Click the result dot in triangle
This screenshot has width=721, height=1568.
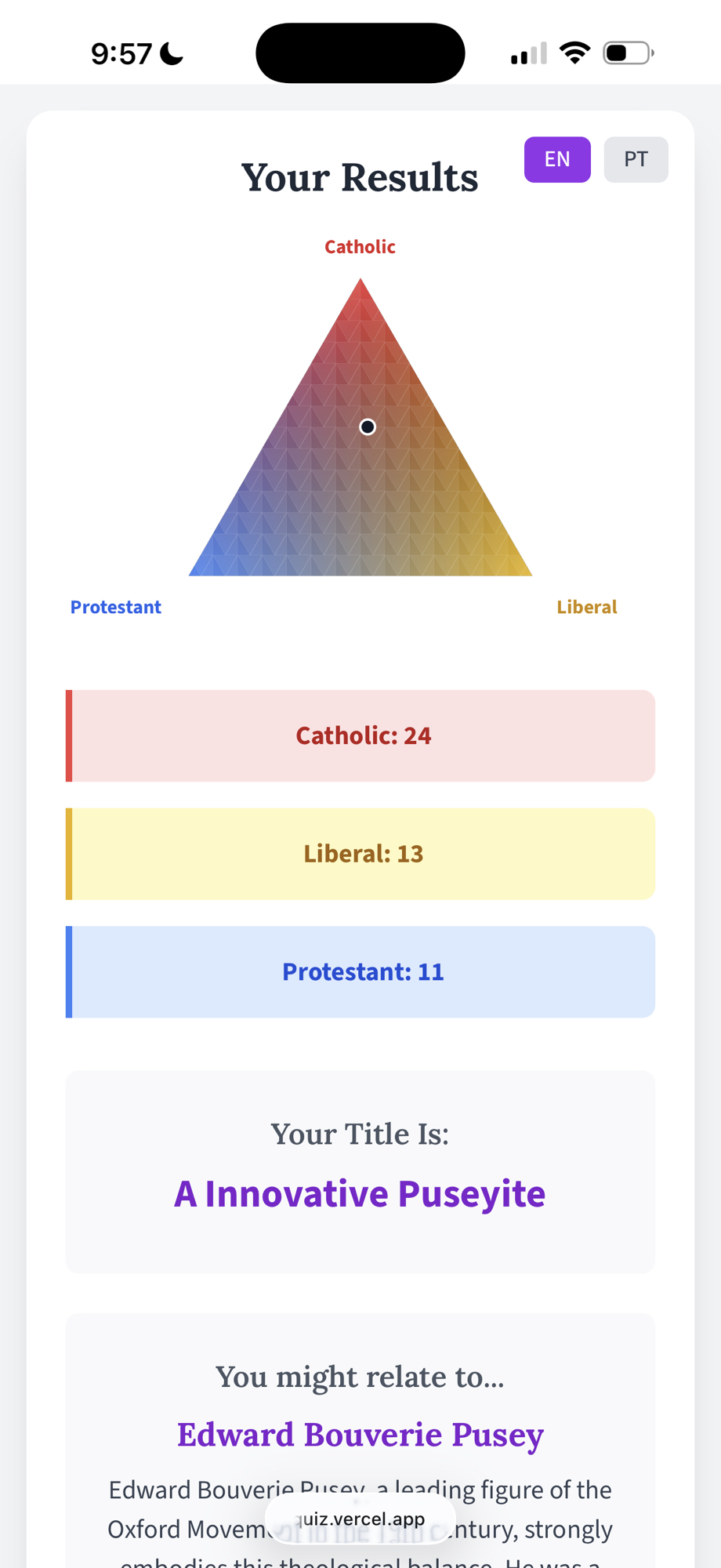click(x=368, y=426)
